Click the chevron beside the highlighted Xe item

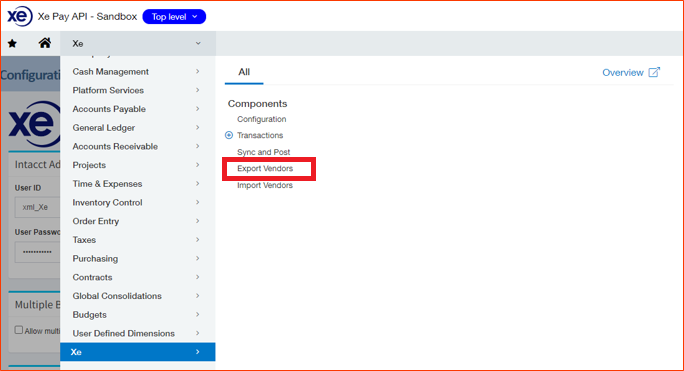198,352
